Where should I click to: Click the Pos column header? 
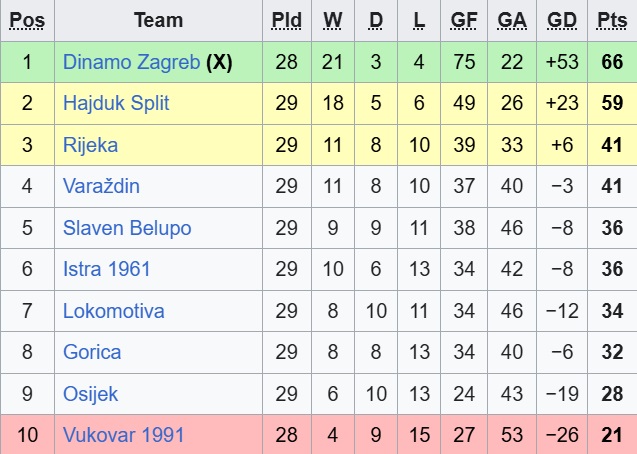click(x=27, y=20)
